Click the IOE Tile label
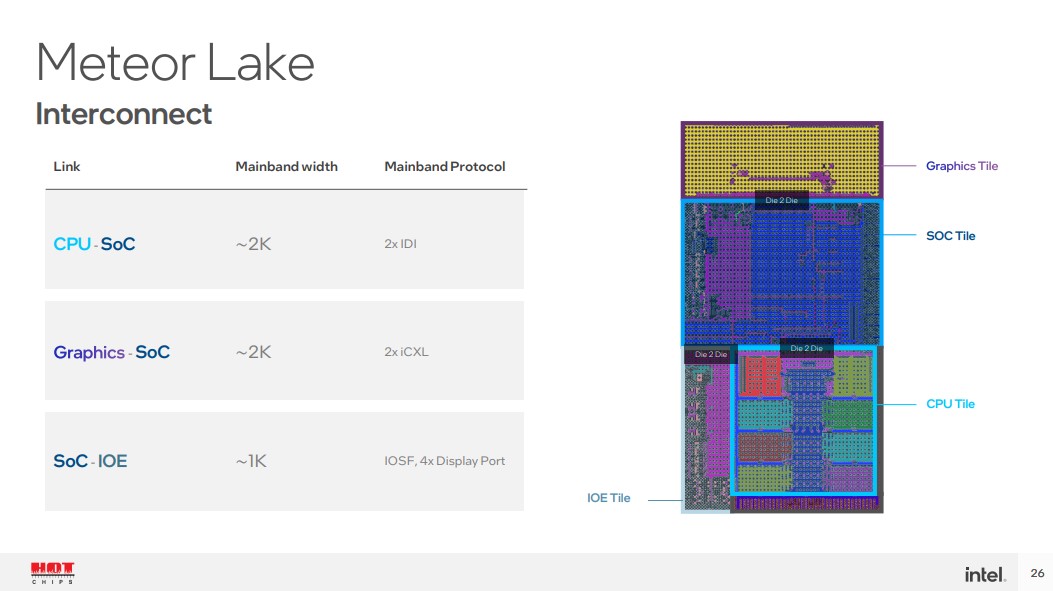Screen dimensions: 1053x591 (x=608, y=498)
